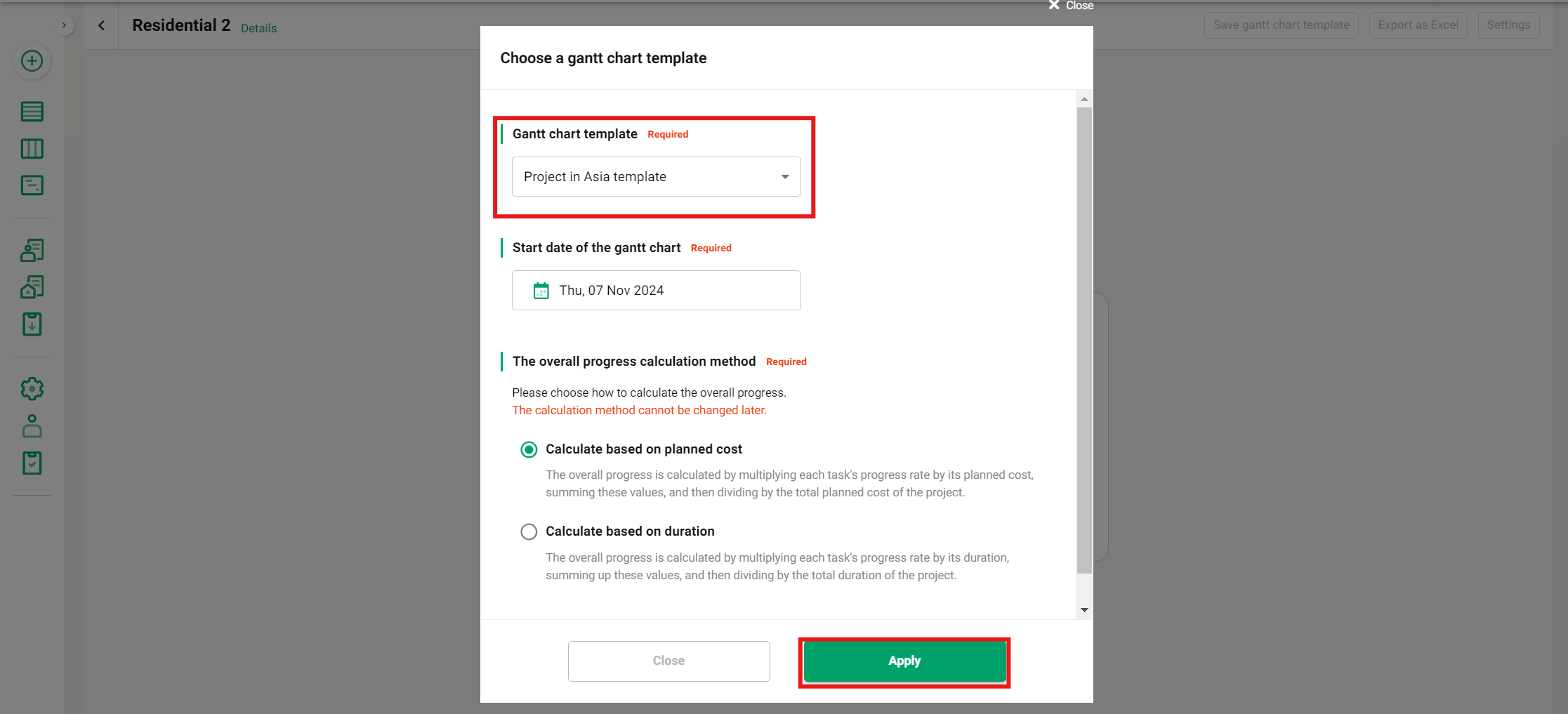1568x714 pixels.
Task: Open the columns board sidebar icon
Action: tap(32, 149)
